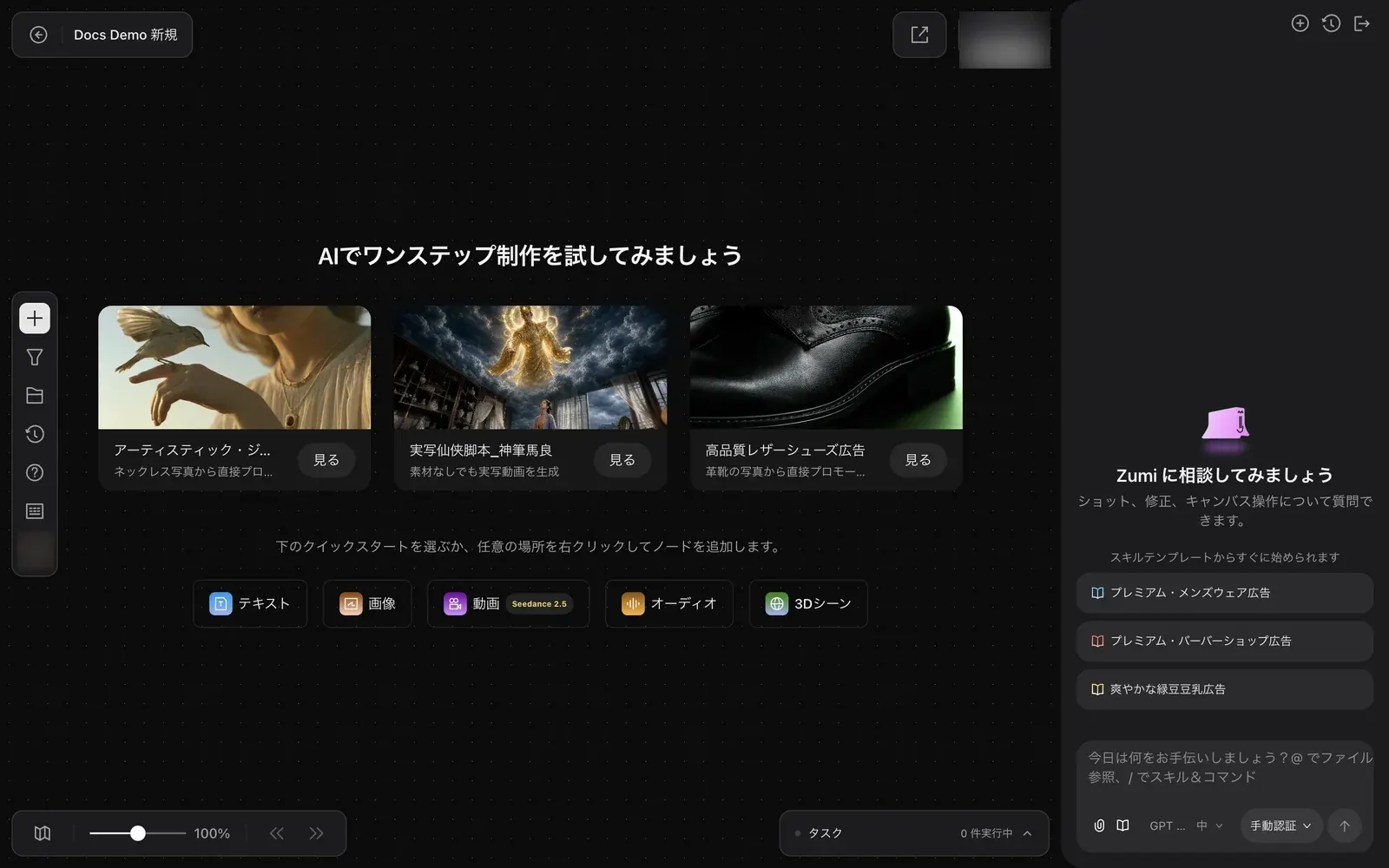The image size is (1389, 868).
Task: Click the 0 件実行中 status text
Action: [986, 833]
